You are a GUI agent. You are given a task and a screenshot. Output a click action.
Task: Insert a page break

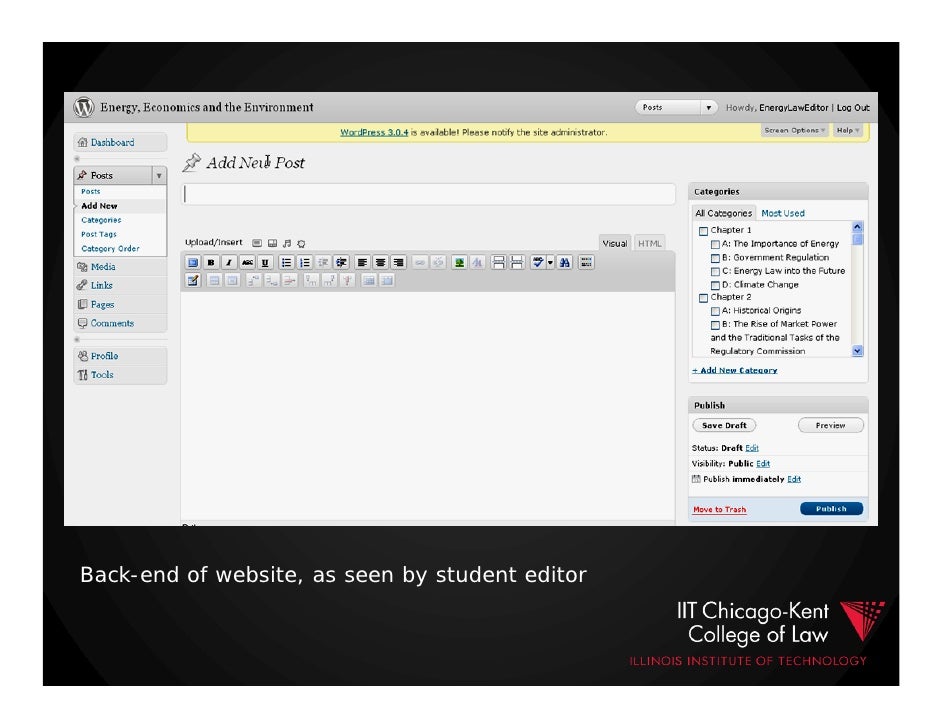517,262
